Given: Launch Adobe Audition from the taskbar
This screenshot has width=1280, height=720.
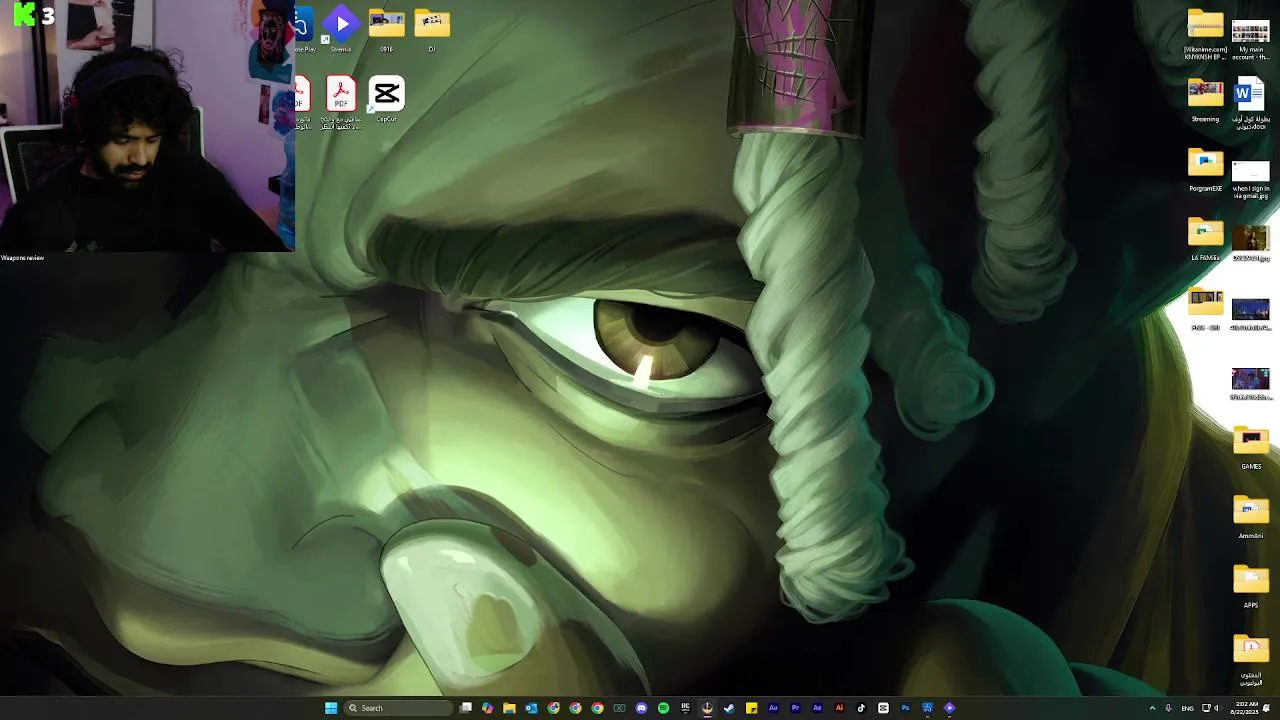Looking at the screenshot, I should [x=773, y=708].
